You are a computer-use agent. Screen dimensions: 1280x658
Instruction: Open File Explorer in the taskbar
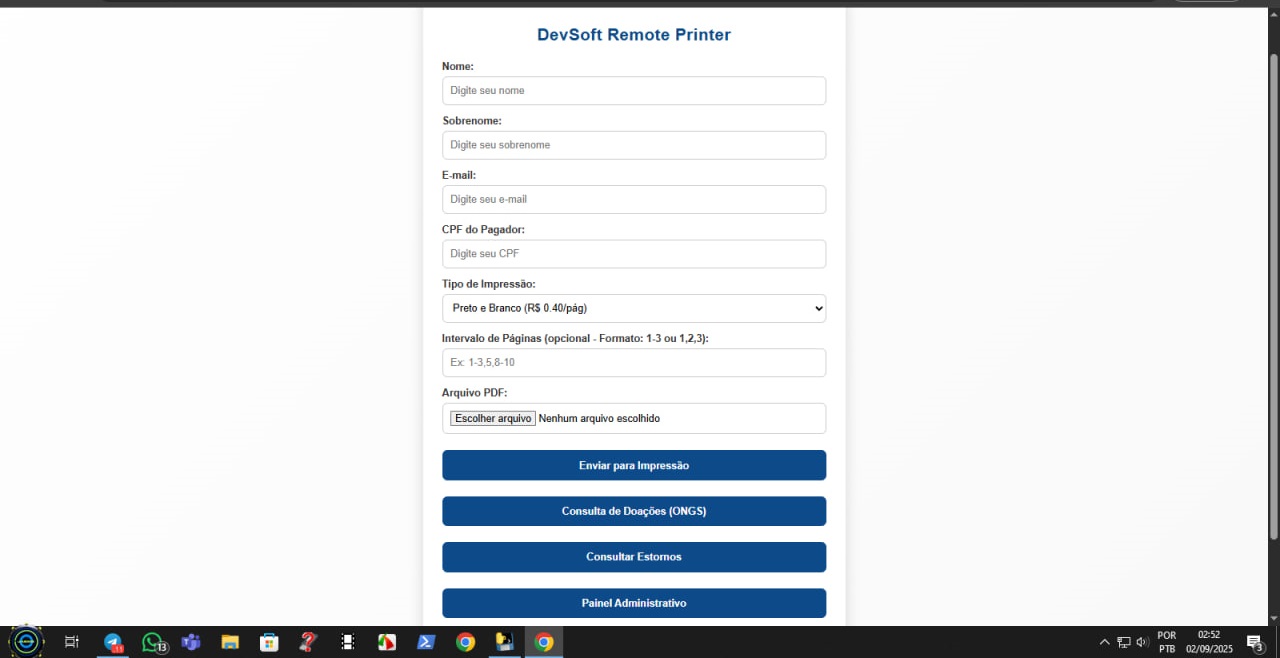(x=230, y=642)
